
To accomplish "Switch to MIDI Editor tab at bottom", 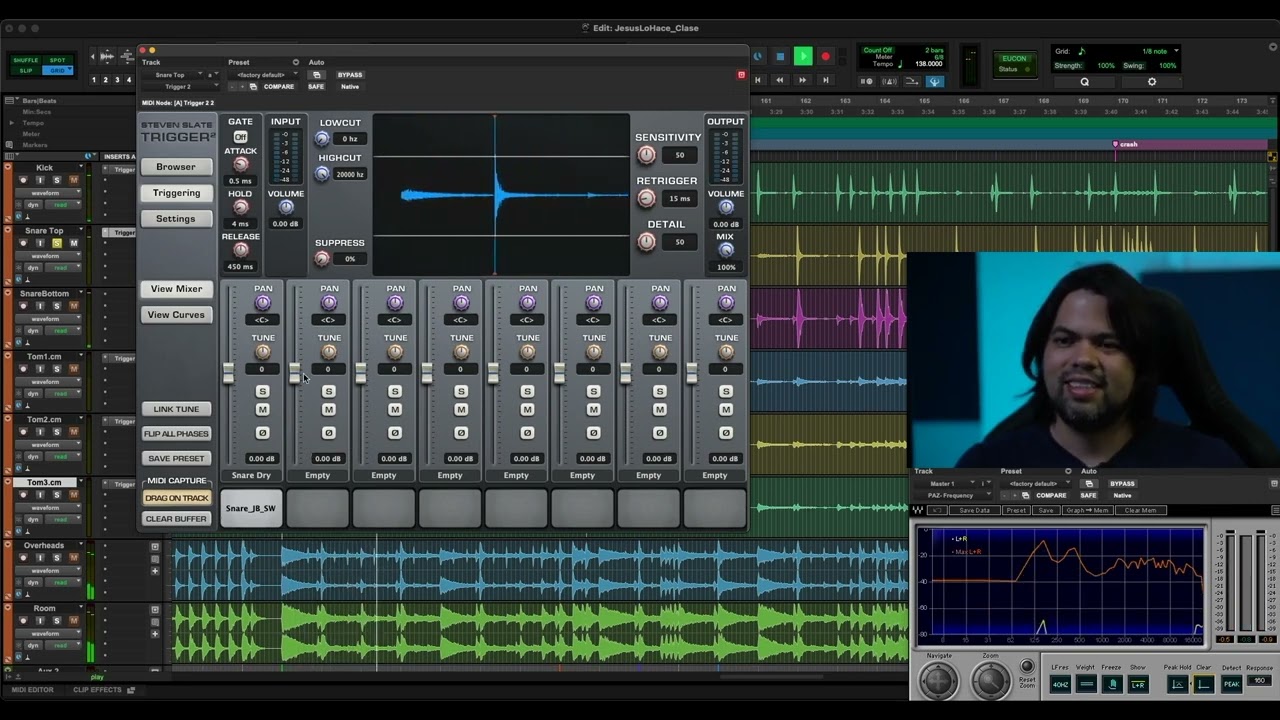I will [33, 690].
